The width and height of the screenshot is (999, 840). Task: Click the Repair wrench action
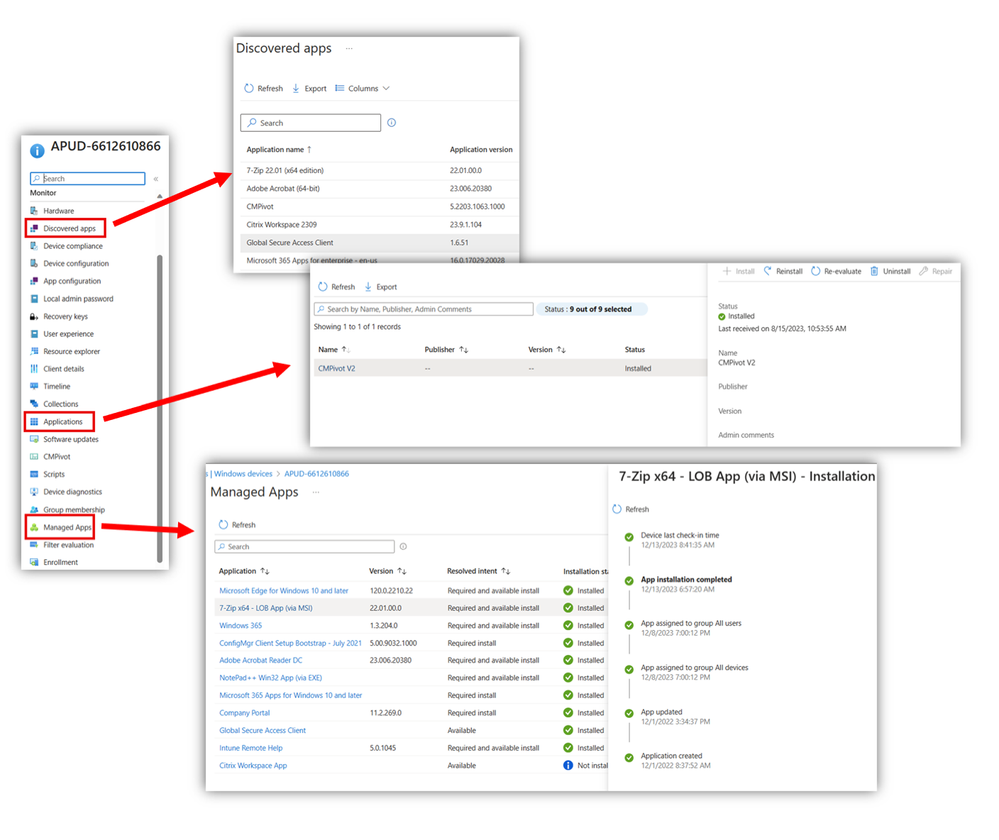[x=923, y=272]
